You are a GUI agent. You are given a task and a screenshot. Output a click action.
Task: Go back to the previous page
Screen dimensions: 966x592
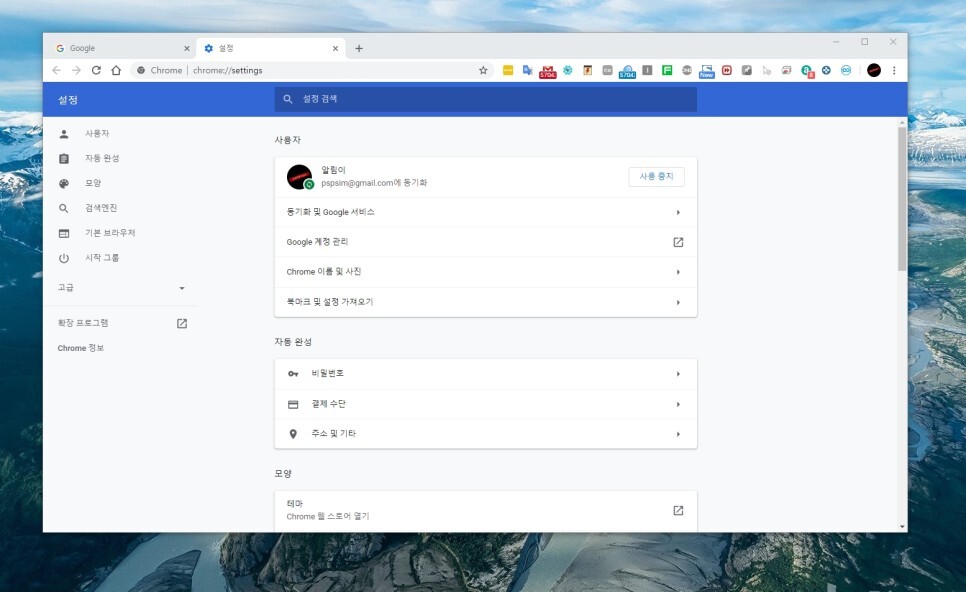[57, 70]
